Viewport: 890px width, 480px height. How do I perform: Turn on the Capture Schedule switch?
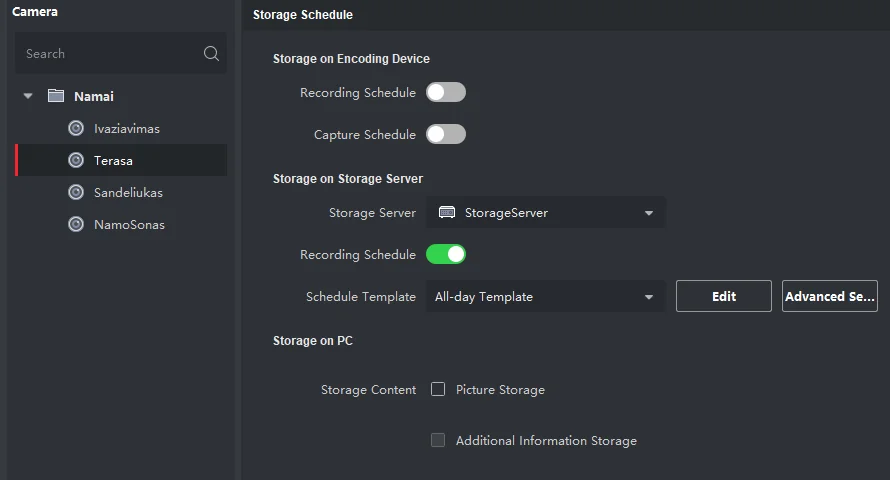tap(446, 135)
